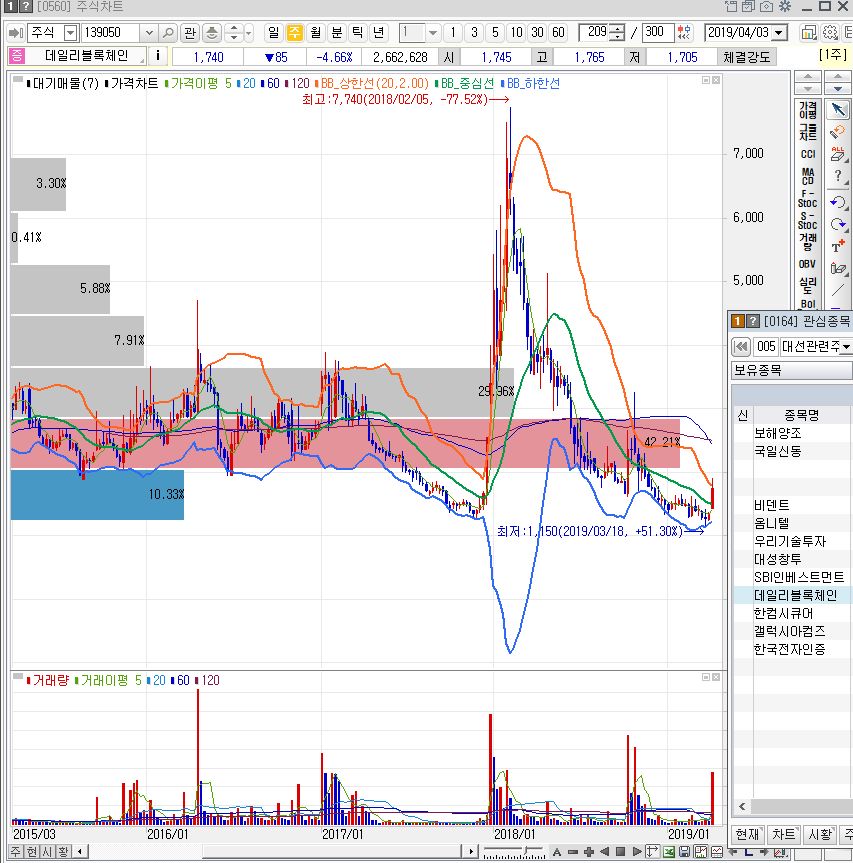
Task: Click the bottom toolbar stop square icon
Action: pyautogui.click(x=620, y=852)
